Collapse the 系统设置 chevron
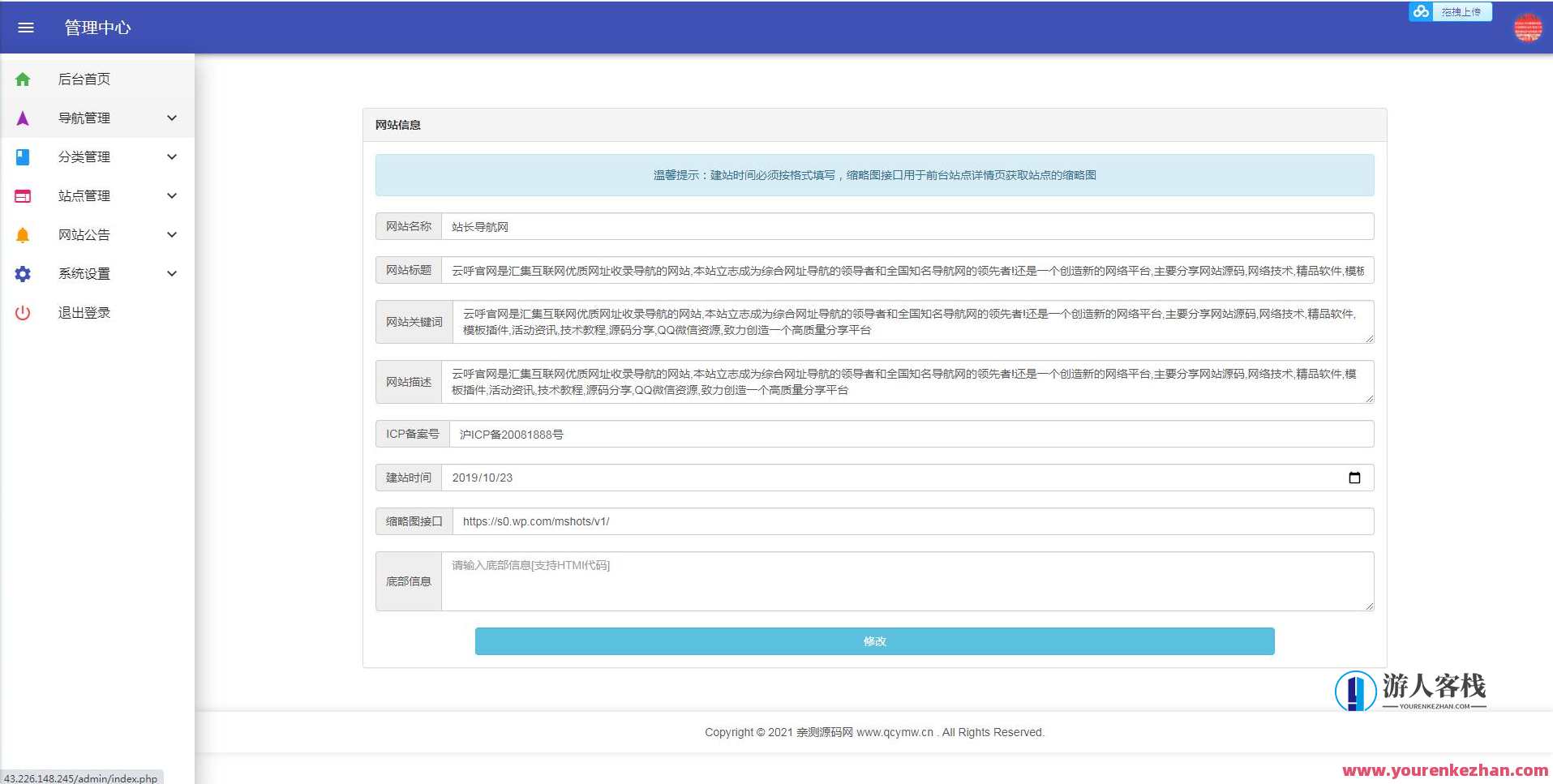The image size is (1553, 784). point(171,273)
